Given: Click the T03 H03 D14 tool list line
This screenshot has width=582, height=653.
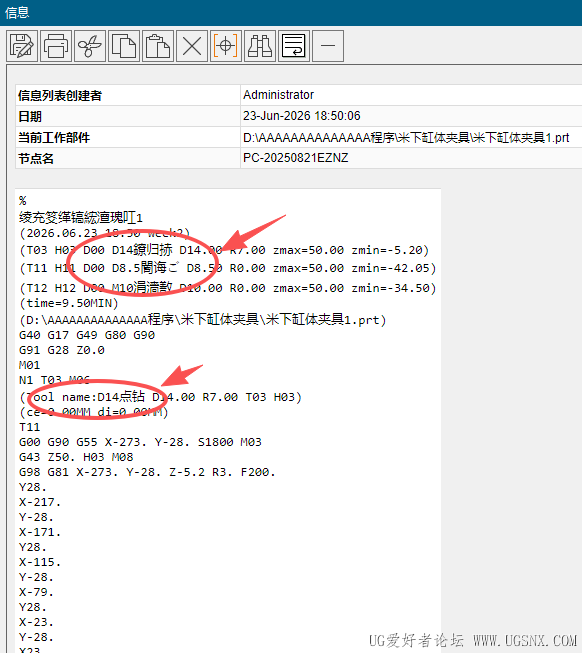Looking at the screenshot, I should coord(224,250).
